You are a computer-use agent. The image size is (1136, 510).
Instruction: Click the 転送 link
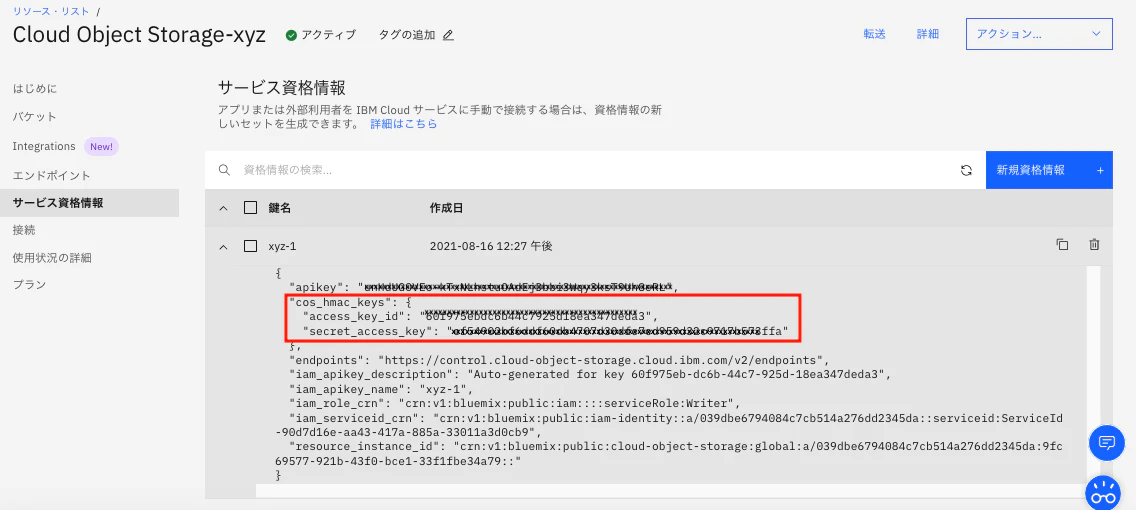point(874,34)
